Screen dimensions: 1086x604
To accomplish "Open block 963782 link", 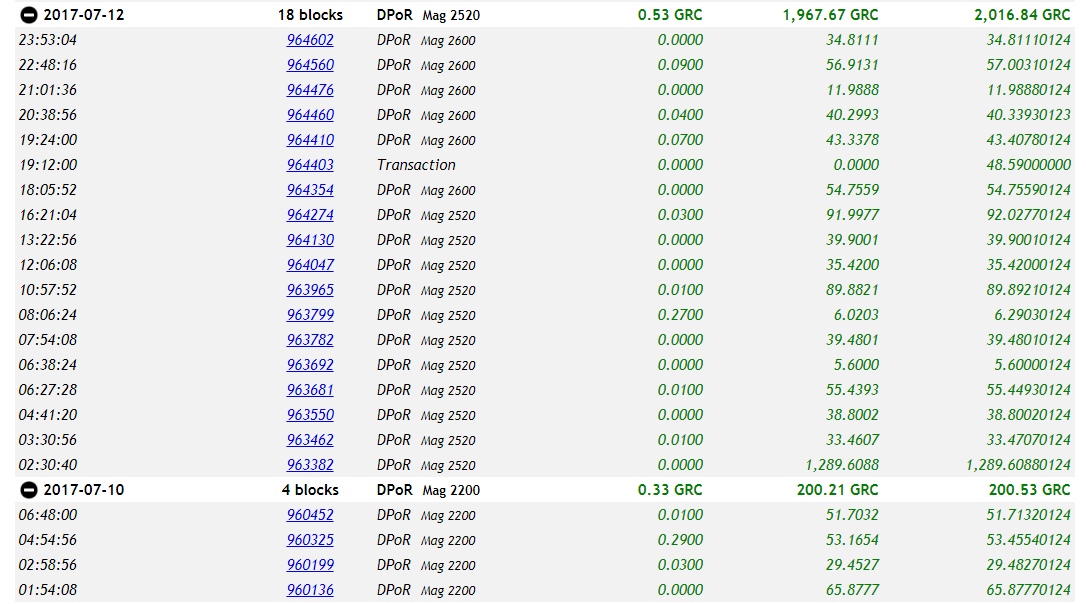I will (x=310, y=339).
